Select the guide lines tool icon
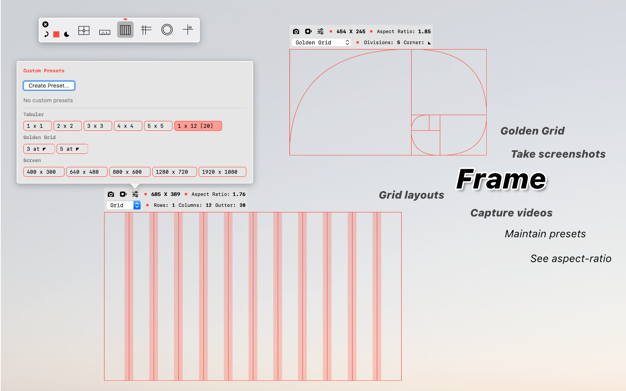Viewport: 626px width, 391px height. [x=146, y=30]
